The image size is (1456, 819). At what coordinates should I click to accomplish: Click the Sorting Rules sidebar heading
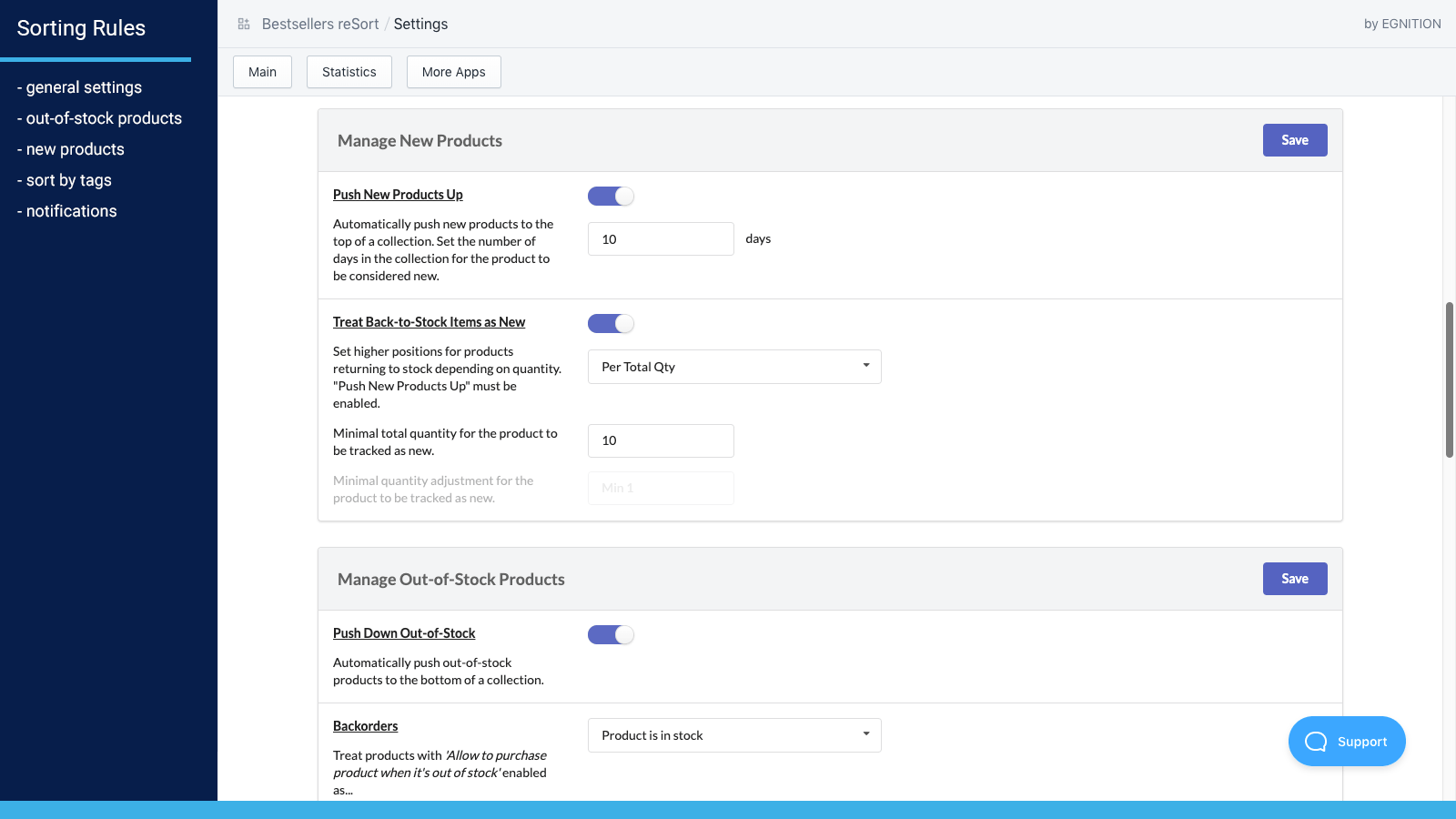[x=81, y=28]
